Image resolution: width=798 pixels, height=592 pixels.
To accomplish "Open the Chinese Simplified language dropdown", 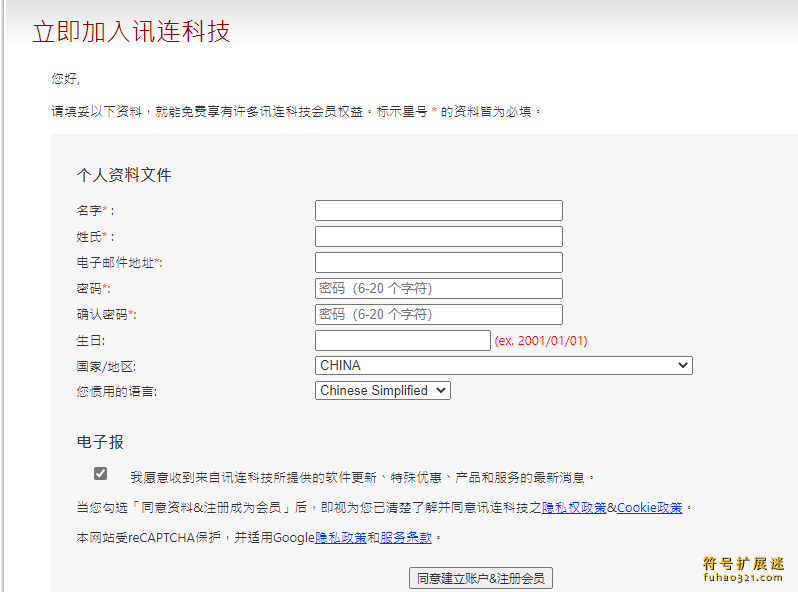I will coord(383,390).
